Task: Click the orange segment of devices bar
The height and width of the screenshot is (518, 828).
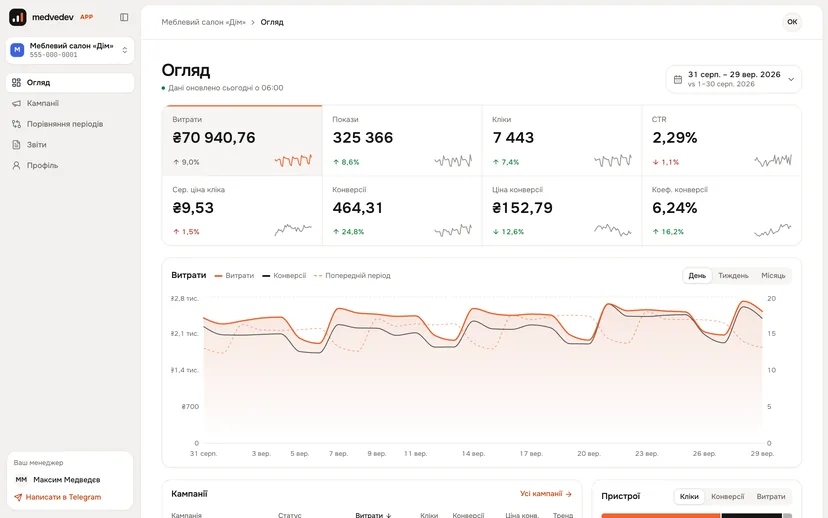Action: (661, 515)
